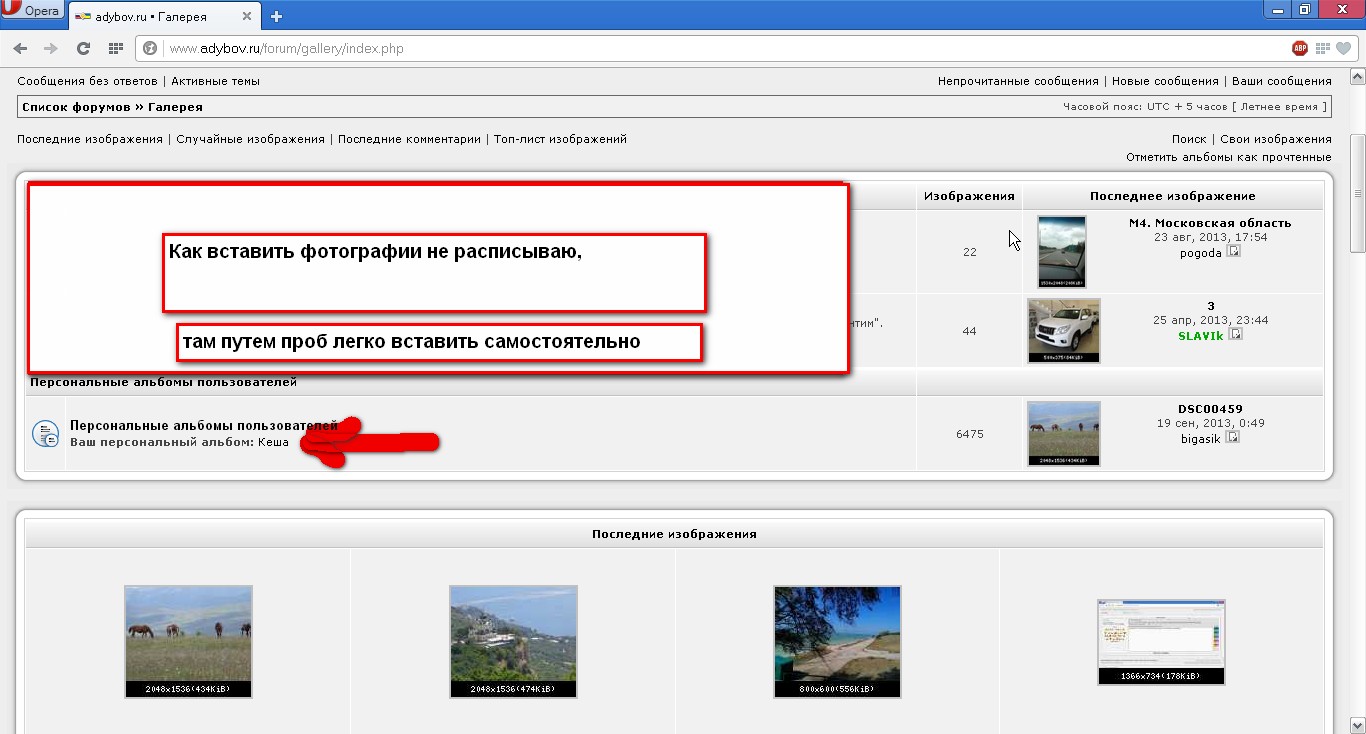Click the Adblock Plus ABP icon
Screen dimensions: 1366x734
point(1300,48)
